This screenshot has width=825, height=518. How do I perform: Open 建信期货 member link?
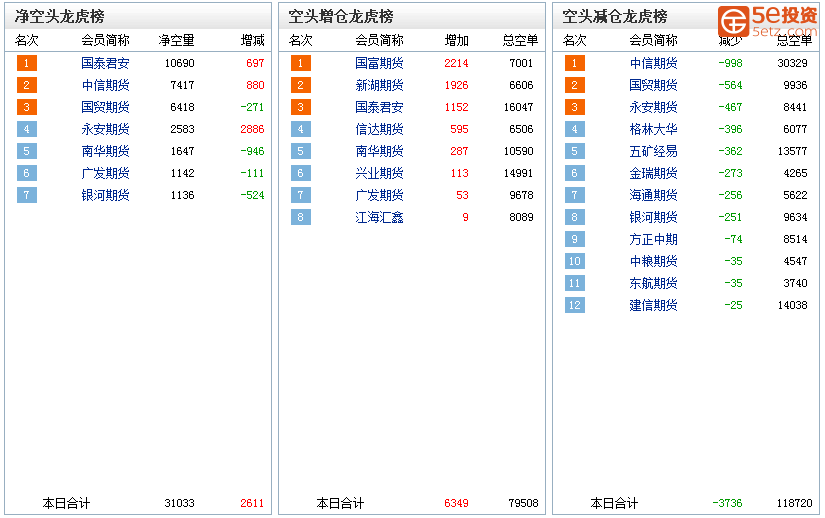coord(653,306)
